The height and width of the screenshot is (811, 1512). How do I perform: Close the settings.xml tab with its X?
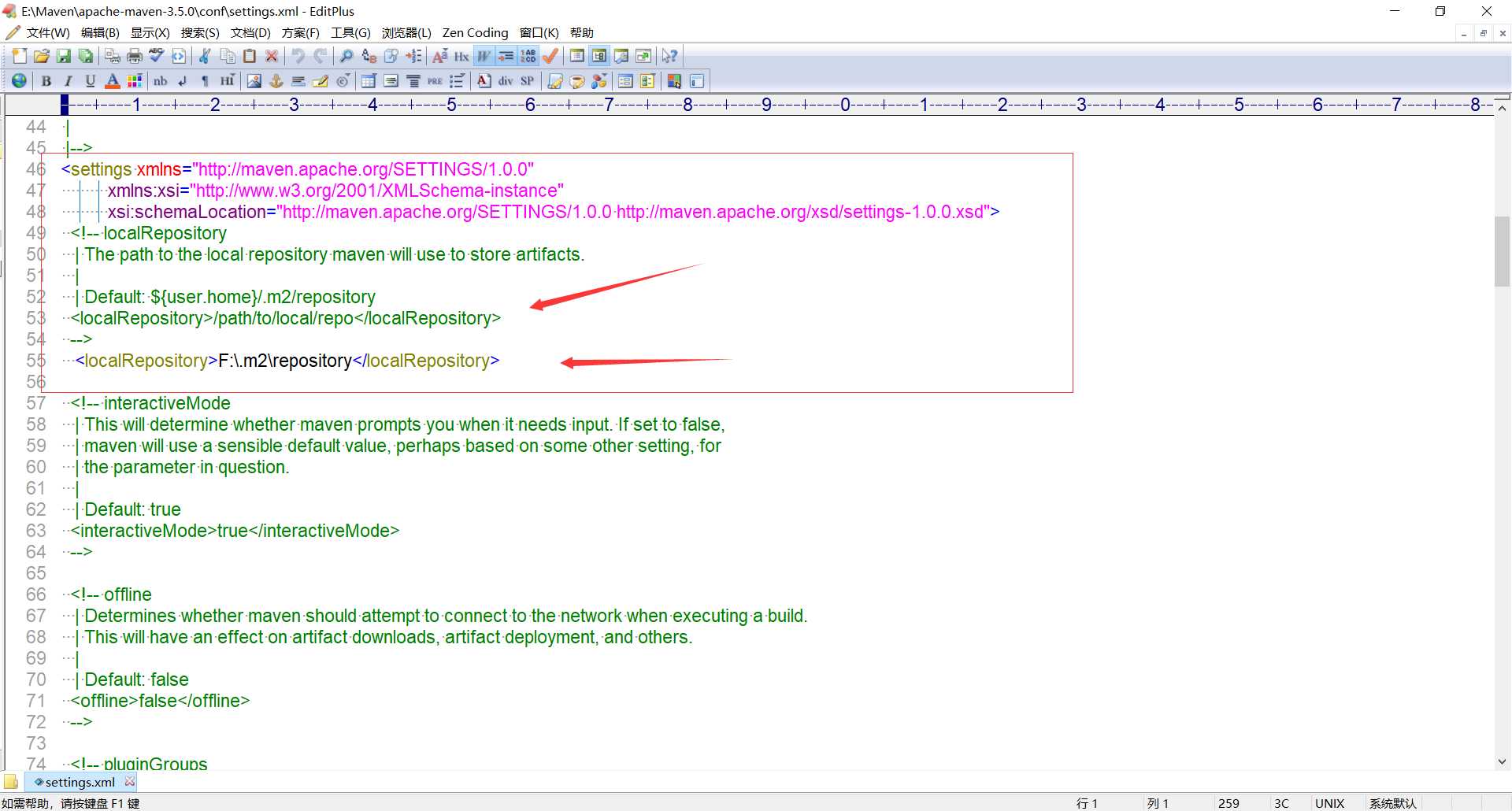(130, 781)
